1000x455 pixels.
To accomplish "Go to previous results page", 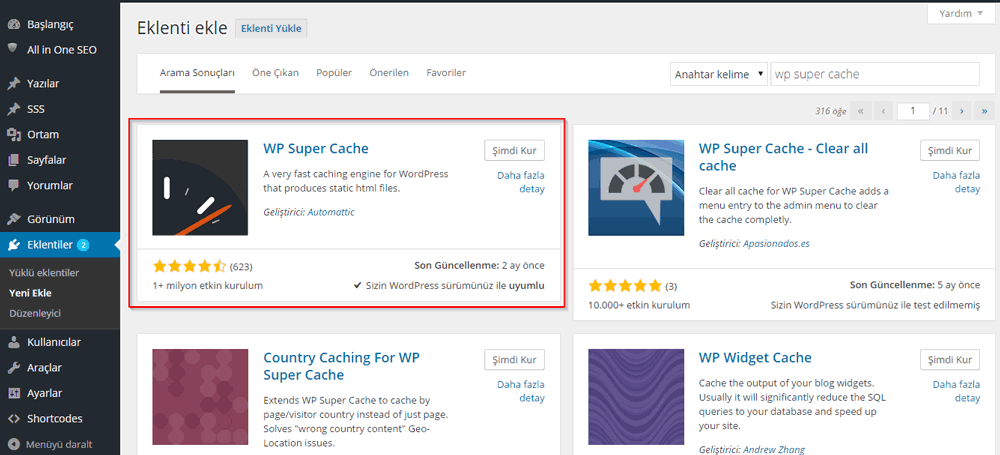I will [x=883, y=110].
